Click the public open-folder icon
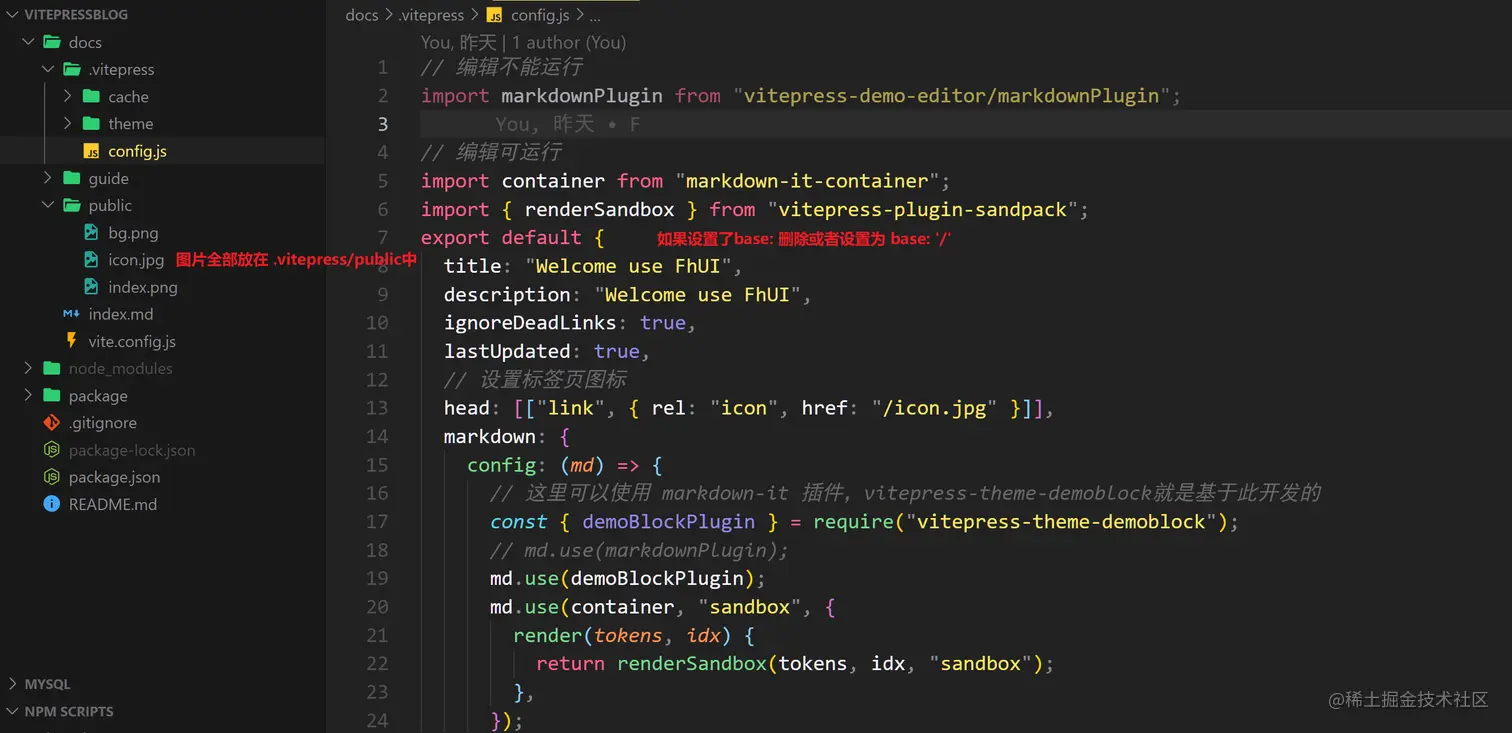Viewport: 1512px width, 733px height. [72, 205]
